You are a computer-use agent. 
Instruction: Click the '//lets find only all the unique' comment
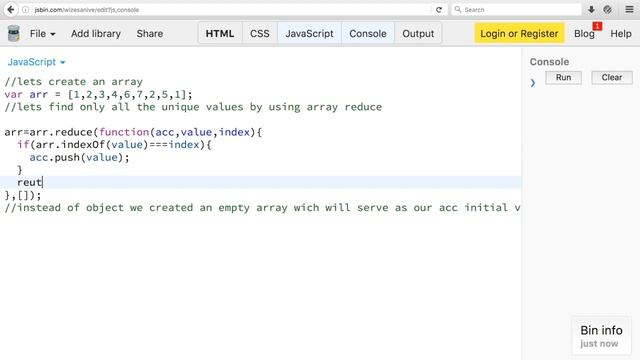193,107
